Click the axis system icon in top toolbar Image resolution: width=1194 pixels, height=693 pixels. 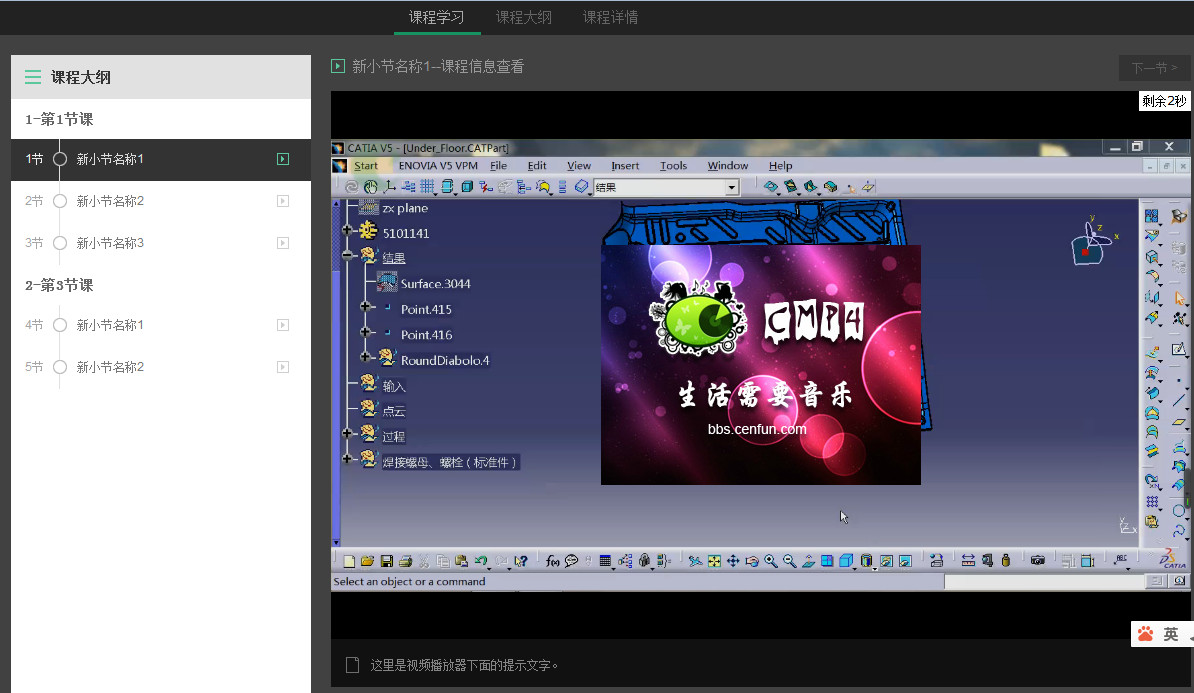click(389, 187)
